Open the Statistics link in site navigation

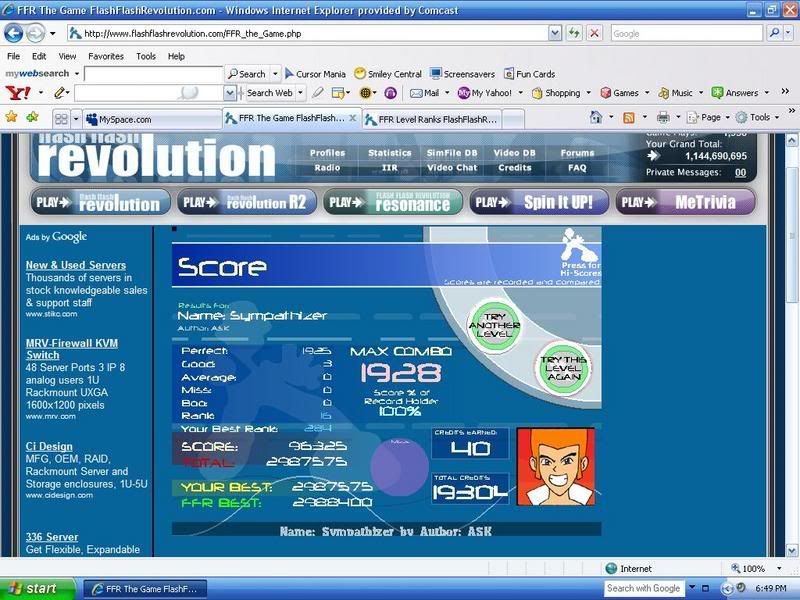point(389,153)
